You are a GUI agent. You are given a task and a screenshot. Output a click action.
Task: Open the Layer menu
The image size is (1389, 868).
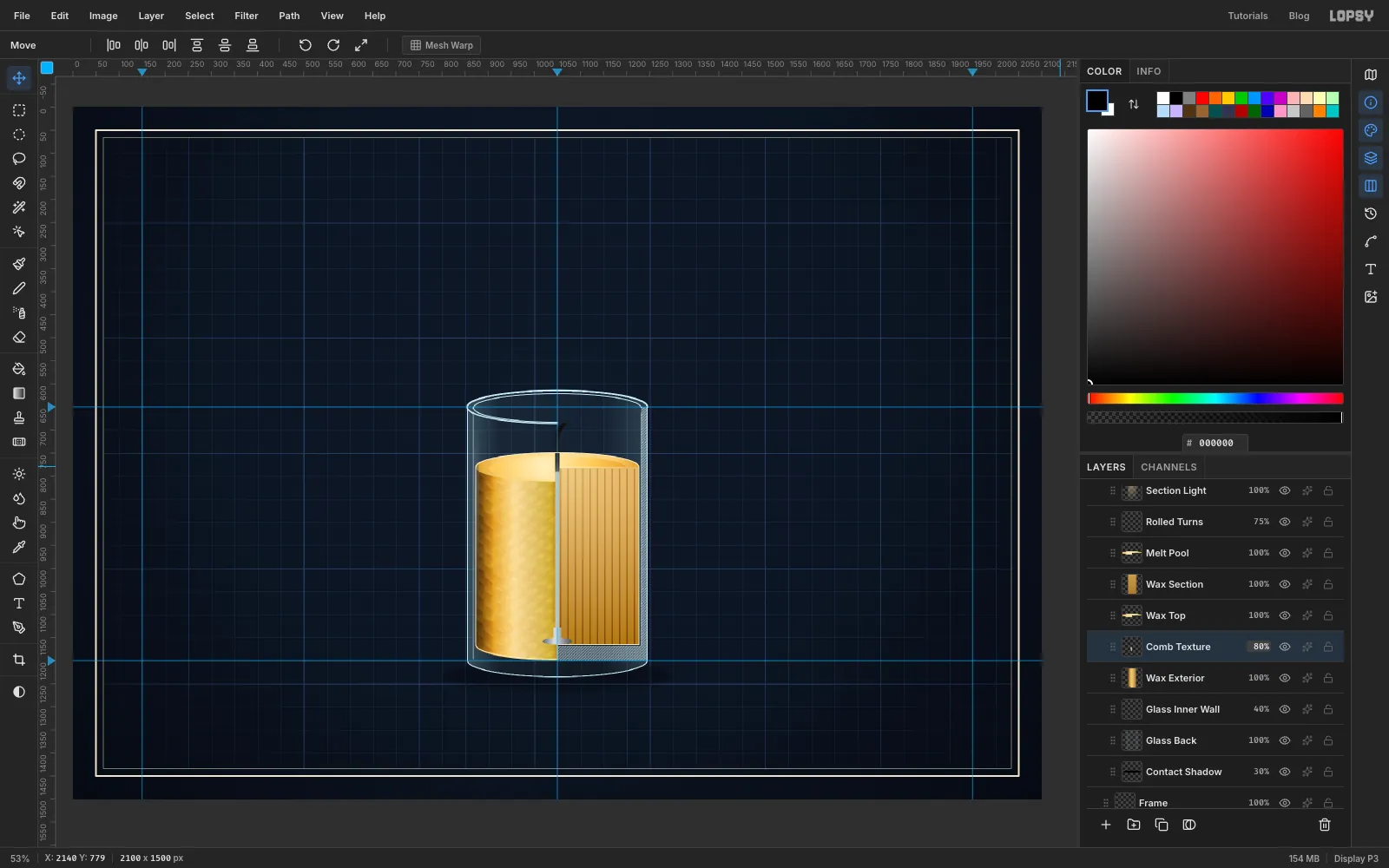pos(151,16)
